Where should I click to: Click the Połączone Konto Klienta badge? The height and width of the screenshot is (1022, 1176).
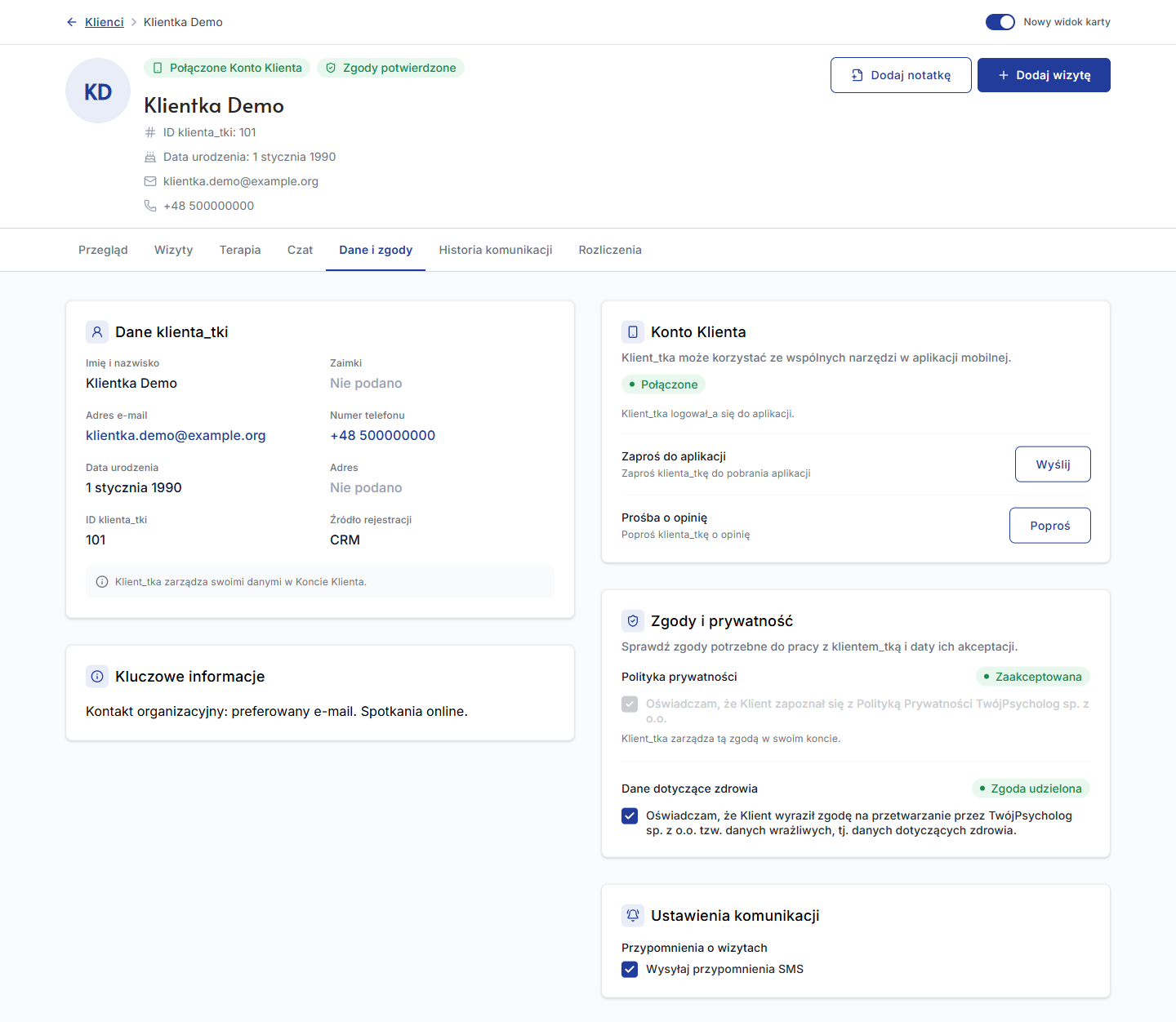(x=227, y=68)
